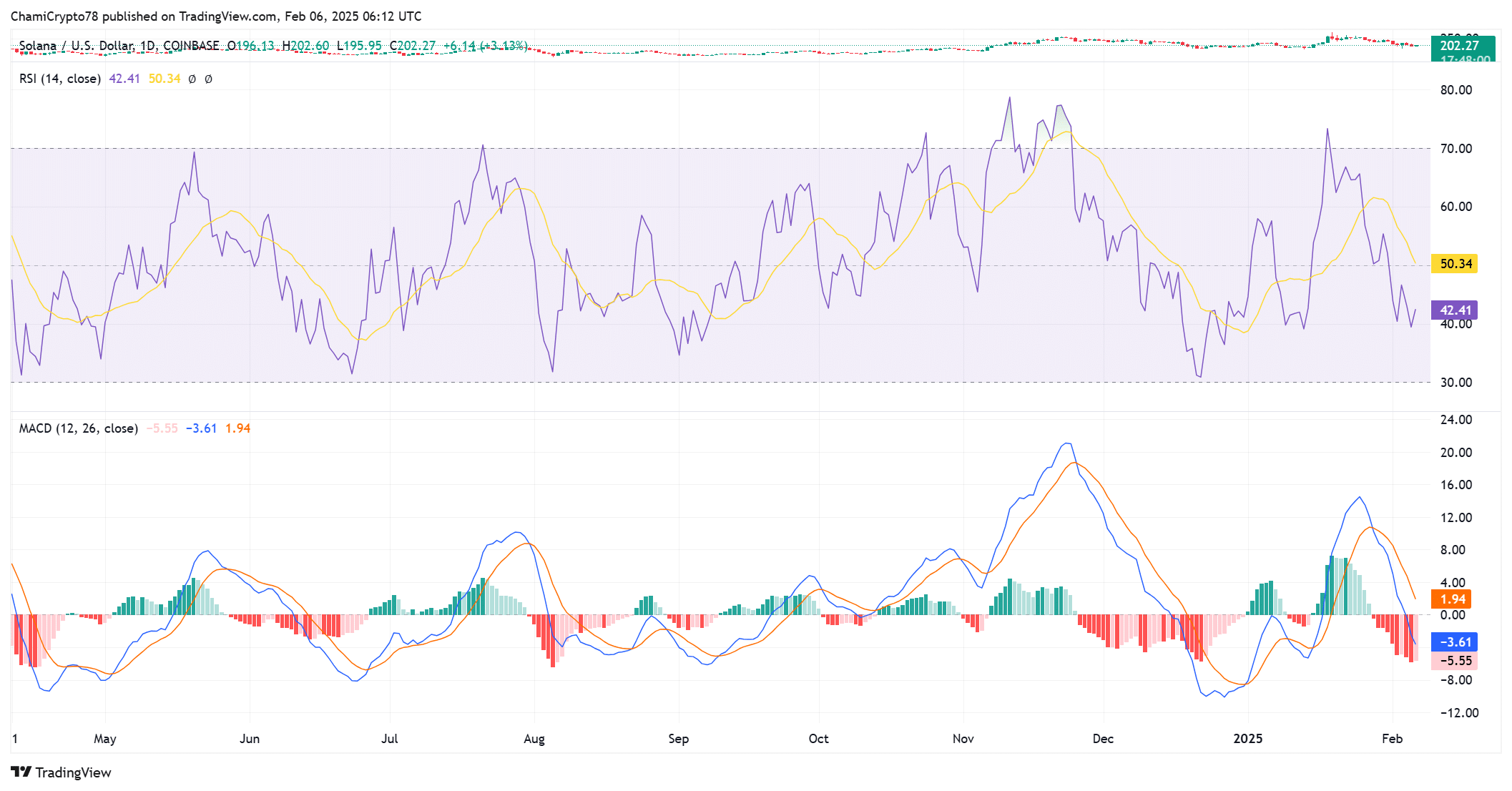This screenshot has height=791, width=1512.
Task: Select the MACD (12, 26, close) indicator label
Action: (x=79, y=428)
